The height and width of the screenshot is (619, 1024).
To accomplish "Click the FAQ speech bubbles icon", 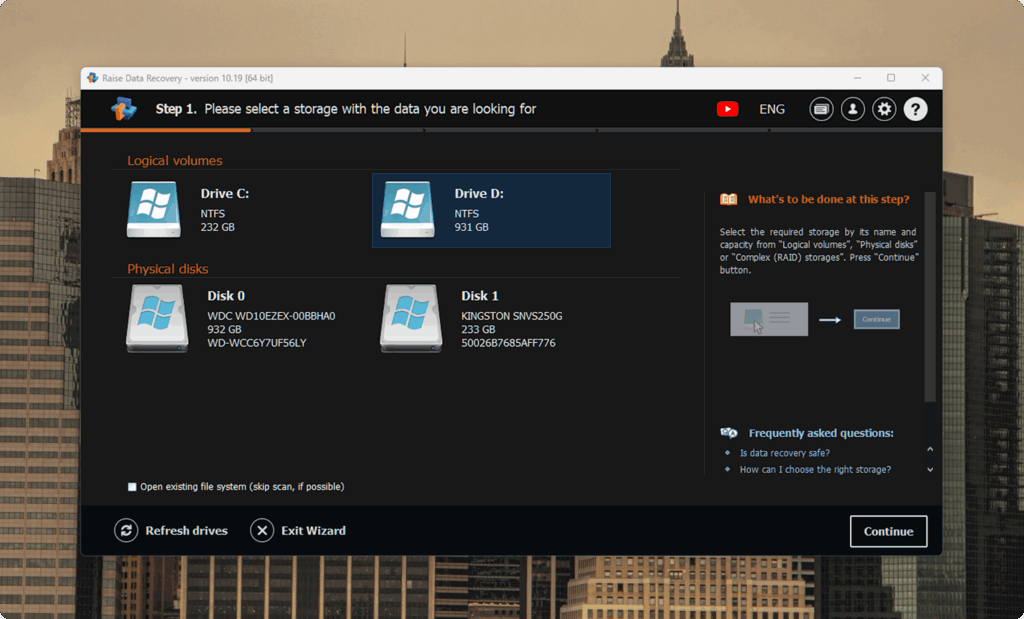I will pos(729,433).
